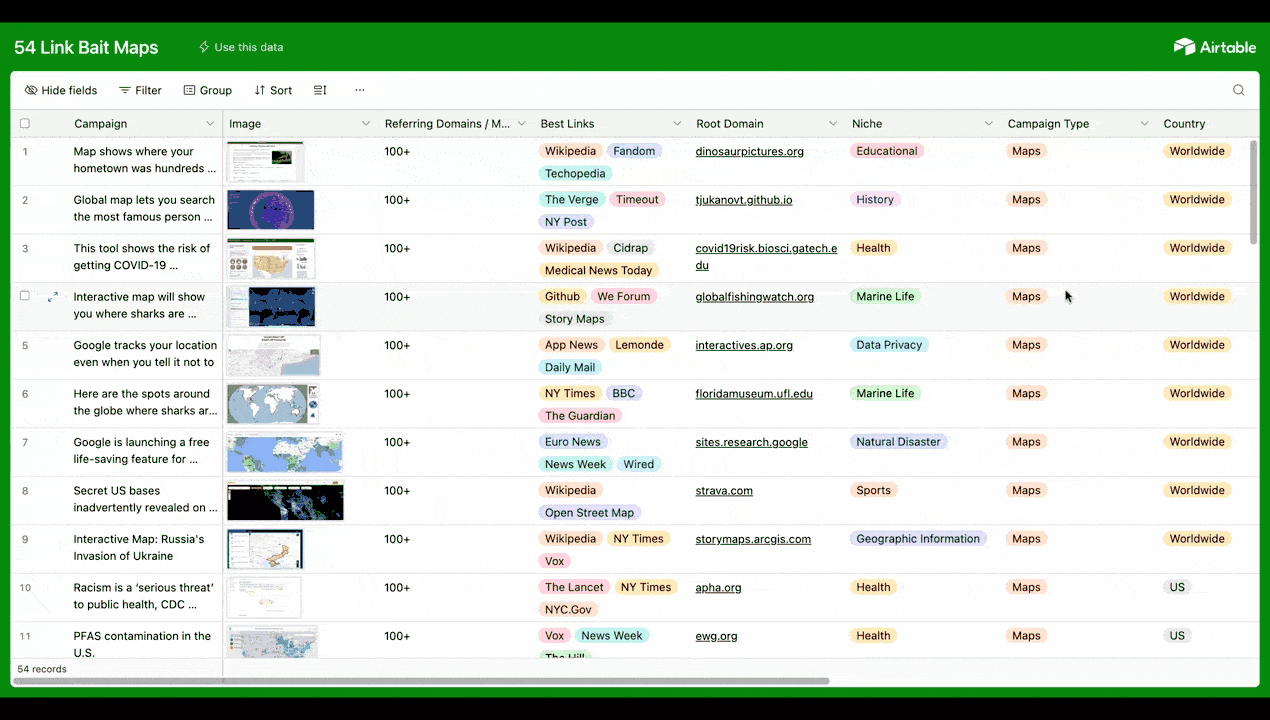Select 'PFAS contamination in the U.S.' campaign

click(142, 644)
